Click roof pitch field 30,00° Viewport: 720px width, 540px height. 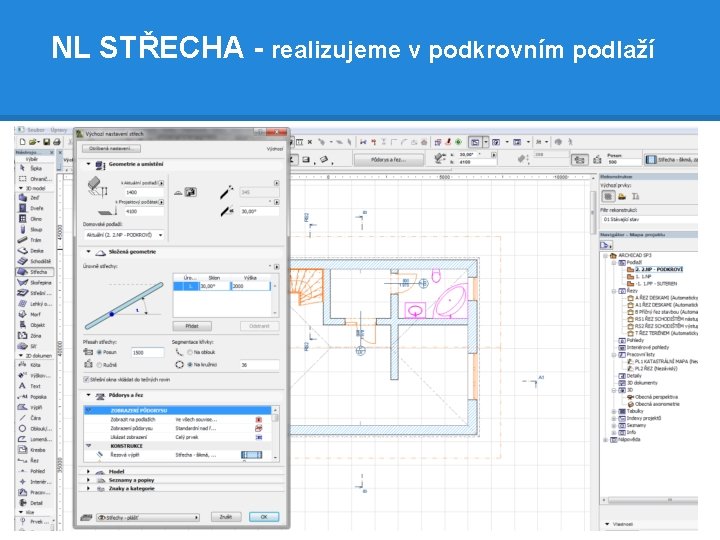(x=259, y=212)
